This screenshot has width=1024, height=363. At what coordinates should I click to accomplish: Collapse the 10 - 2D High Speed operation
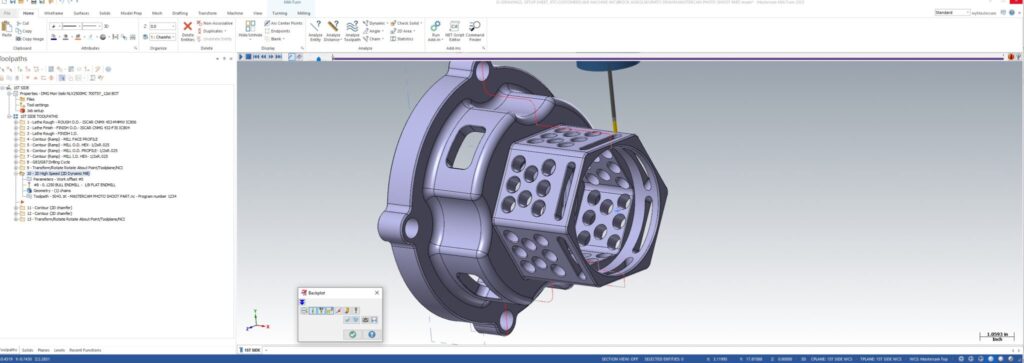click(x=16, y=174)
